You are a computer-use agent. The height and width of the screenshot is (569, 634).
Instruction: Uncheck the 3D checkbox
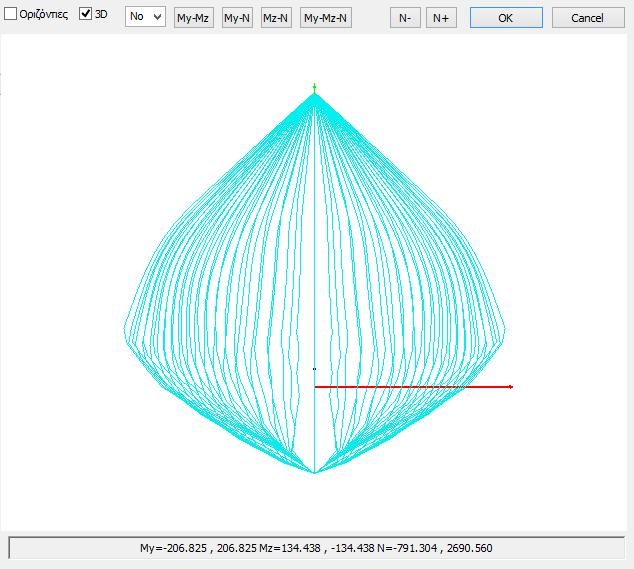click(x=85, y=14)
